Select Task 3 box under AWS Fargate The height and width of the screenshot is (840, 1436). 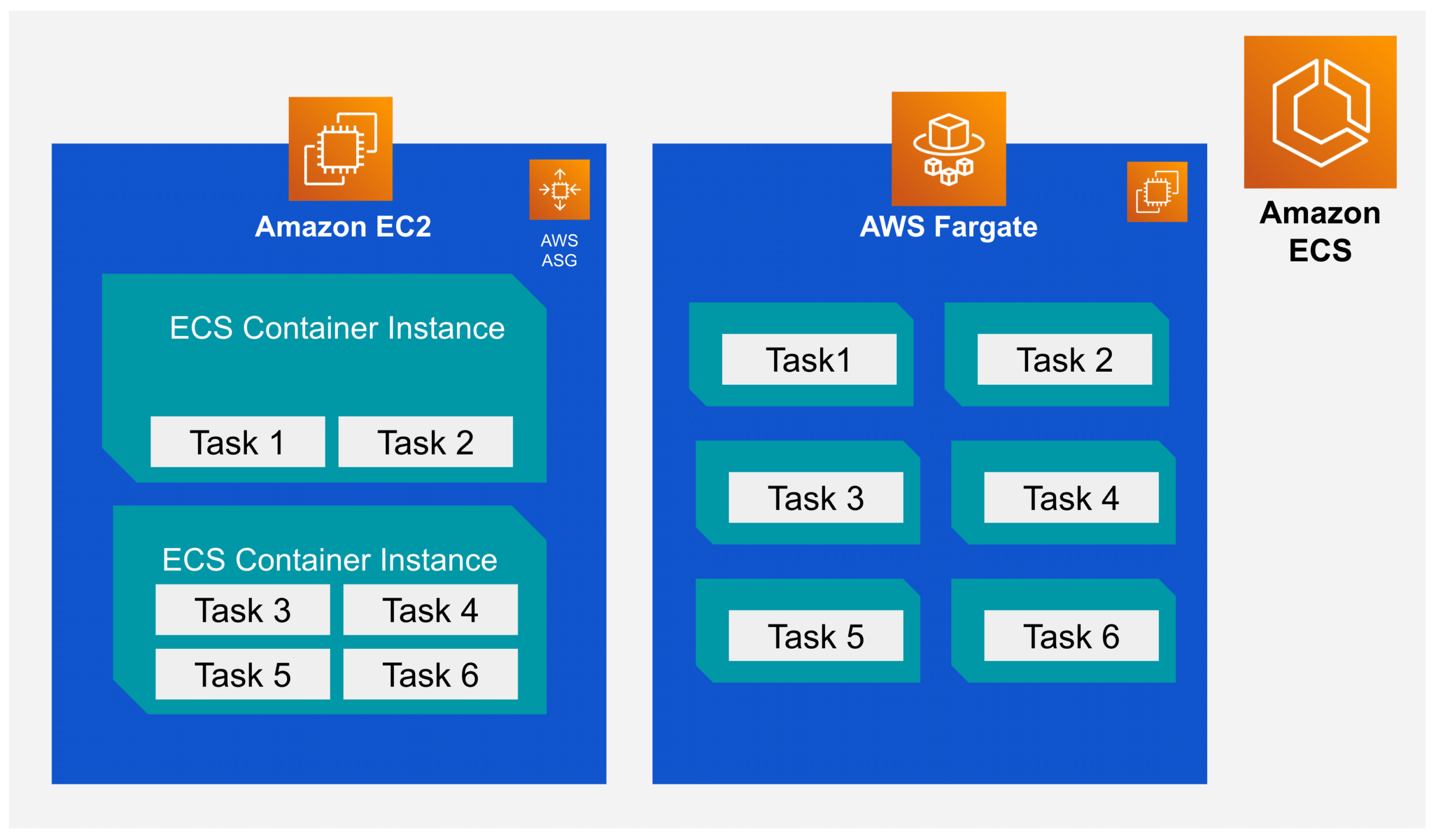click(x=816, y=498)
